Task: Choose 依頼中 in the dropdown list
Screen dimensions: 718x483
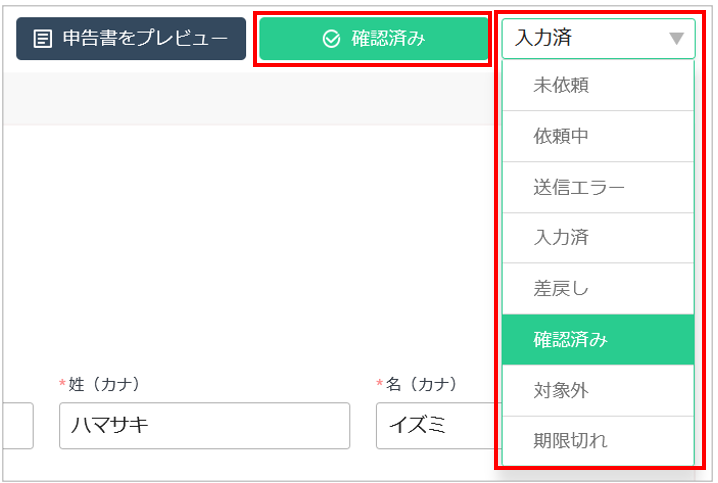Action: pos(598,136)
